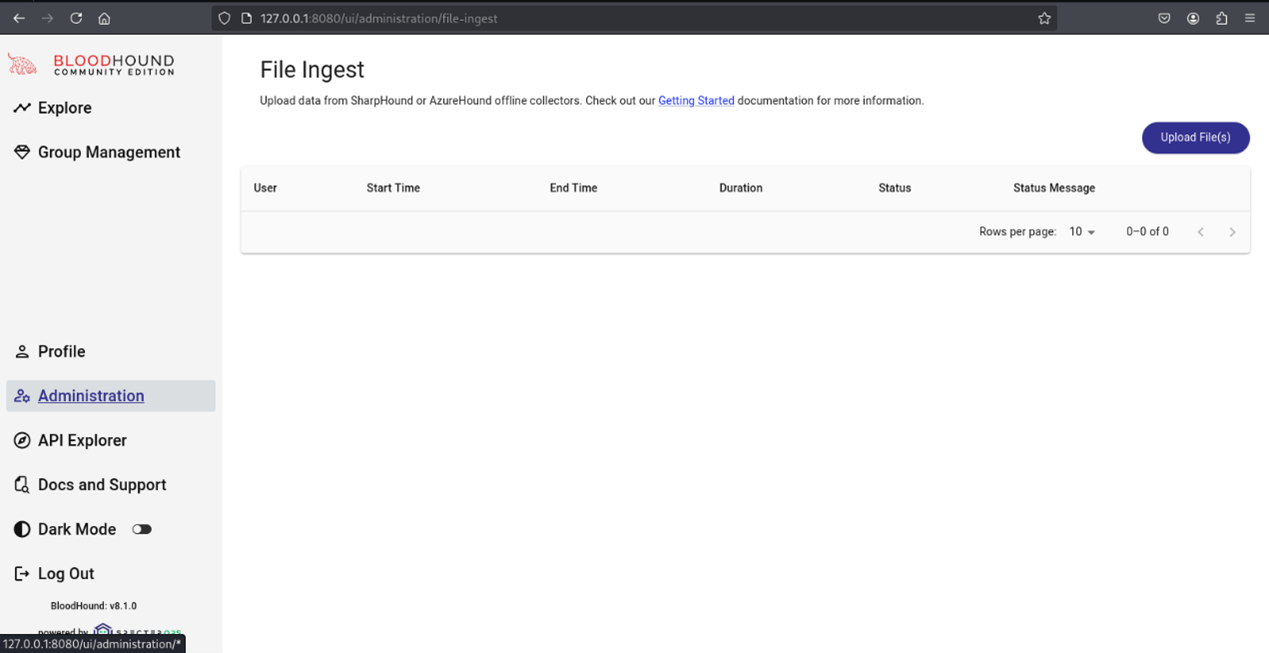The image size is (1269, 653).
Task: Click the Docs and Support icon
Action: [22, 485]
